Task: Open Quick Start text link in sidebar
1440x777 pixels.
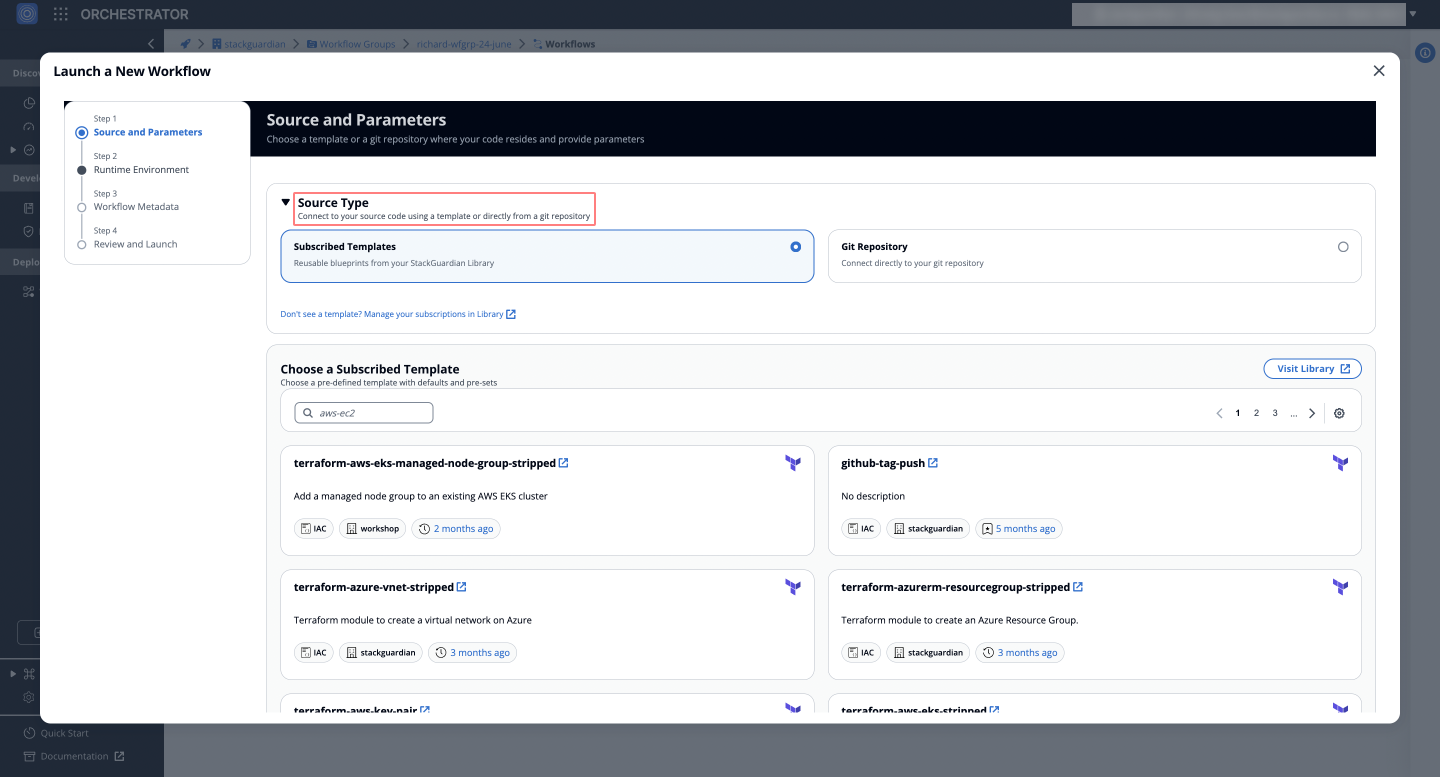Action: pyautogui.click(x=64, y=733)
